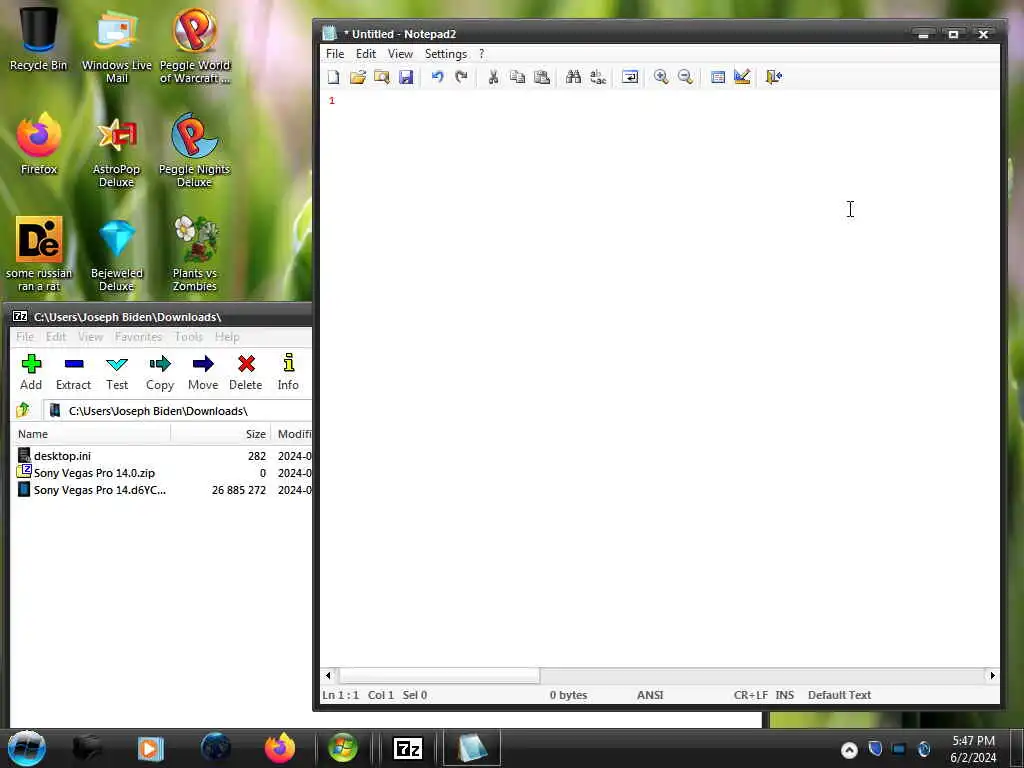Open the 7-Zip Tools menu

tap(188, 337)
